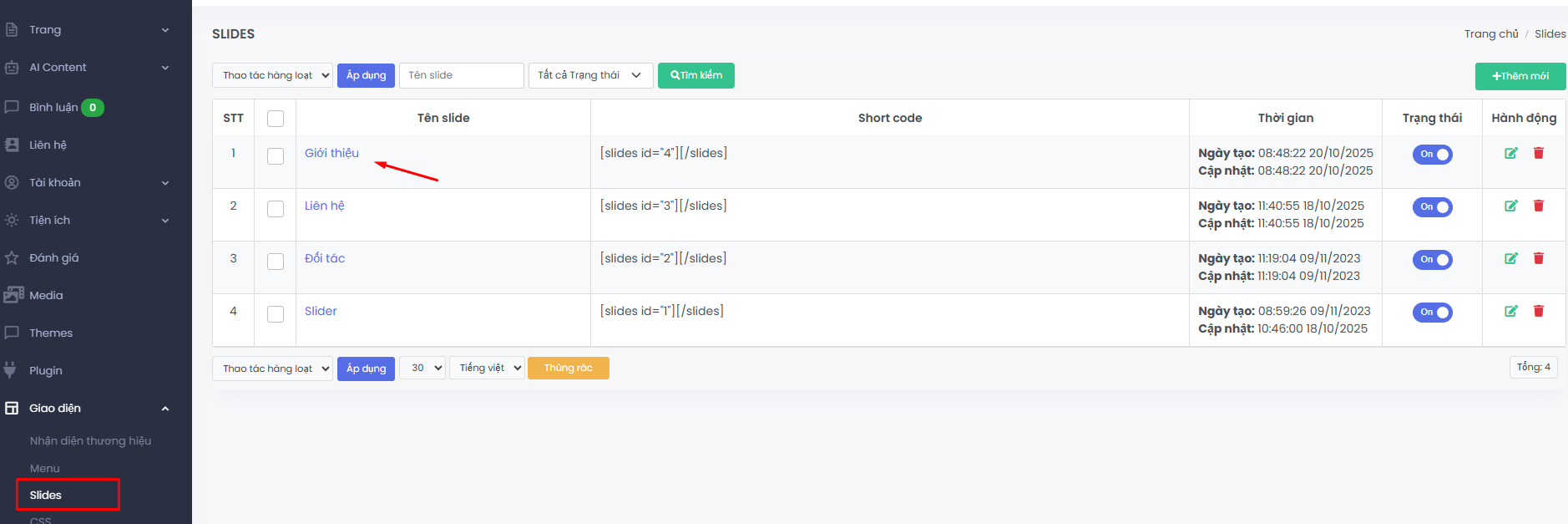Open the Tiếng việt language dropdown
The height and width of the screenshot is (524, 1568).
(x=487, y=368)
